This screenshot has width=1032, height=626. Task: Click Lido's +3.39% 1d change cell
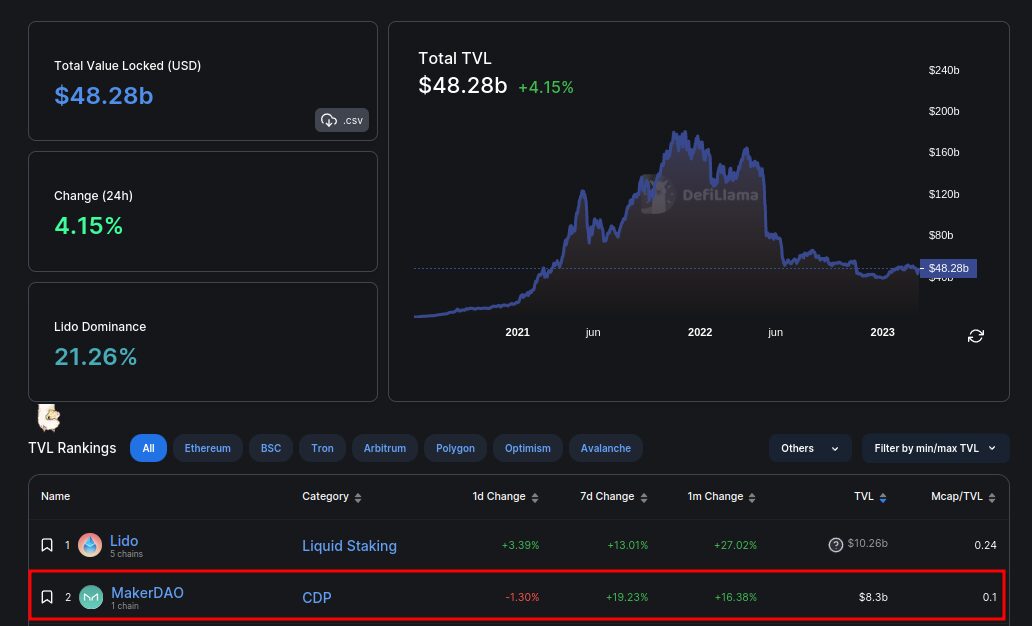(x=520, y=545)
